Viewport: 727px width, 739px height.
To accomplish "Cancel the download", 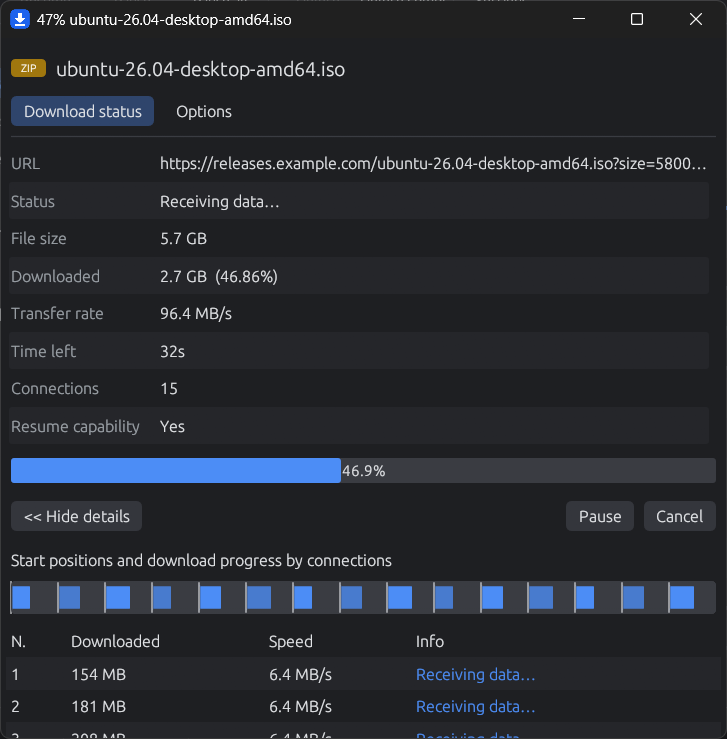I will click(x=679, y=516).
